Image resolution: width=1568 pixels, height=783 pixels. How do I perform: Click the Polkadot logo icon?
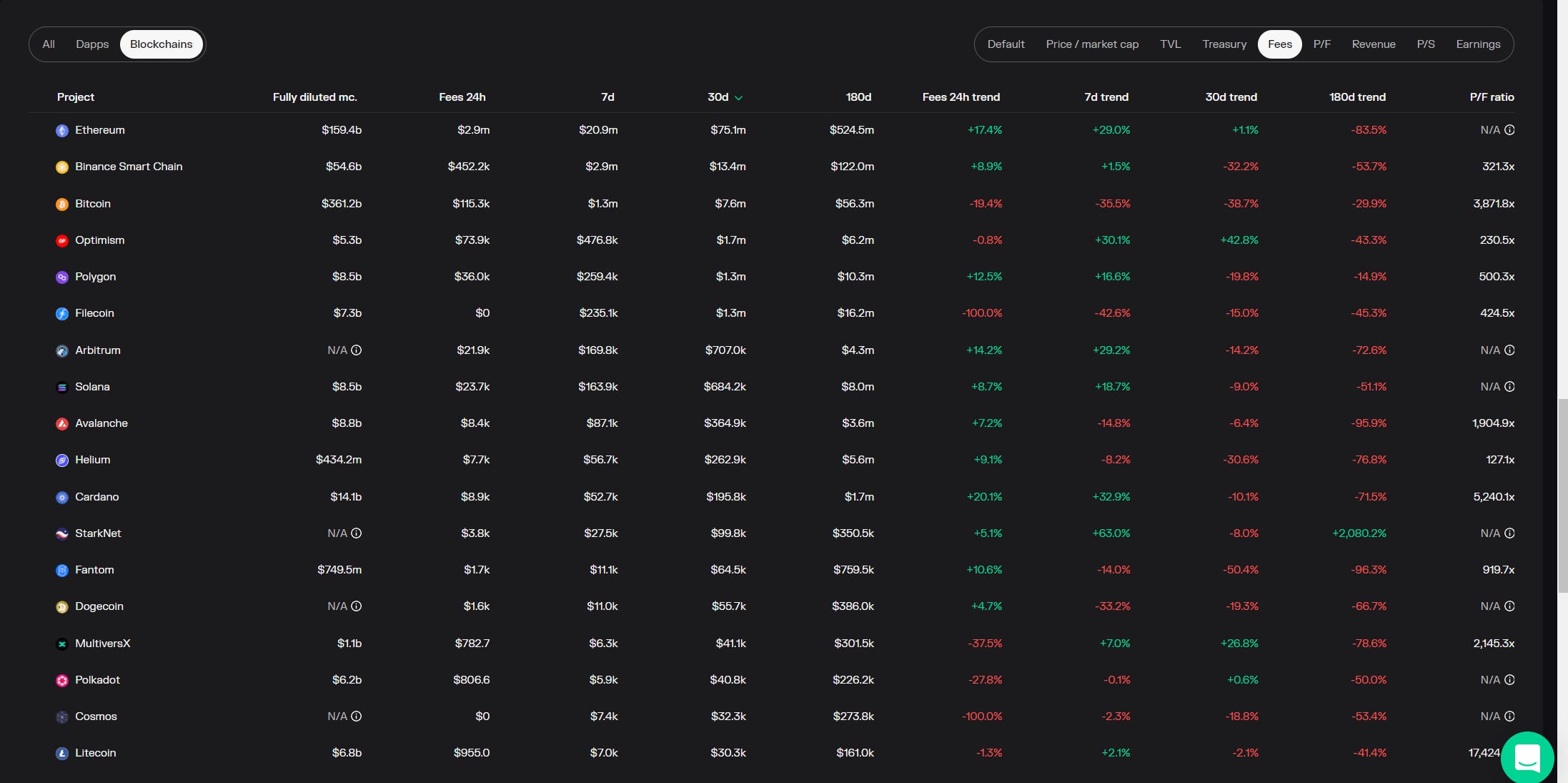pos(62,681)
